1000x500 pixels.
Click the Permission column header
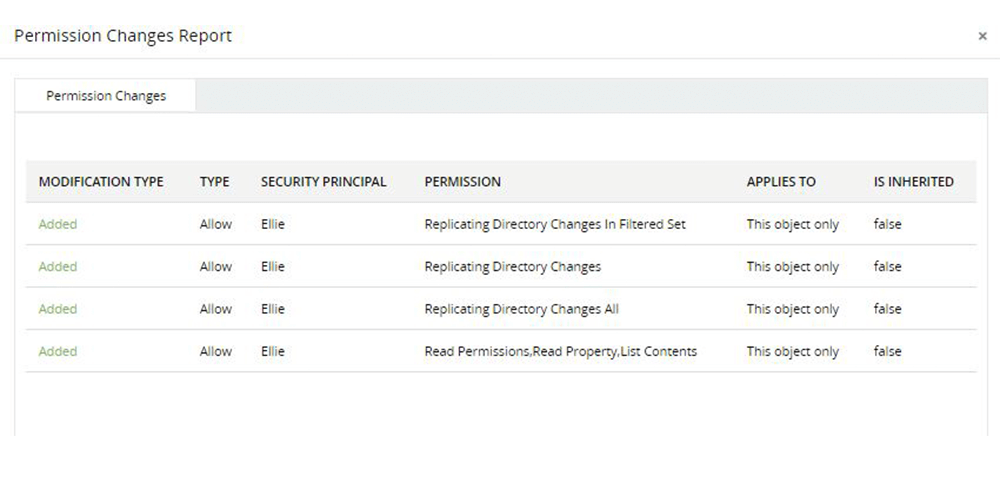tap(462, 182)
